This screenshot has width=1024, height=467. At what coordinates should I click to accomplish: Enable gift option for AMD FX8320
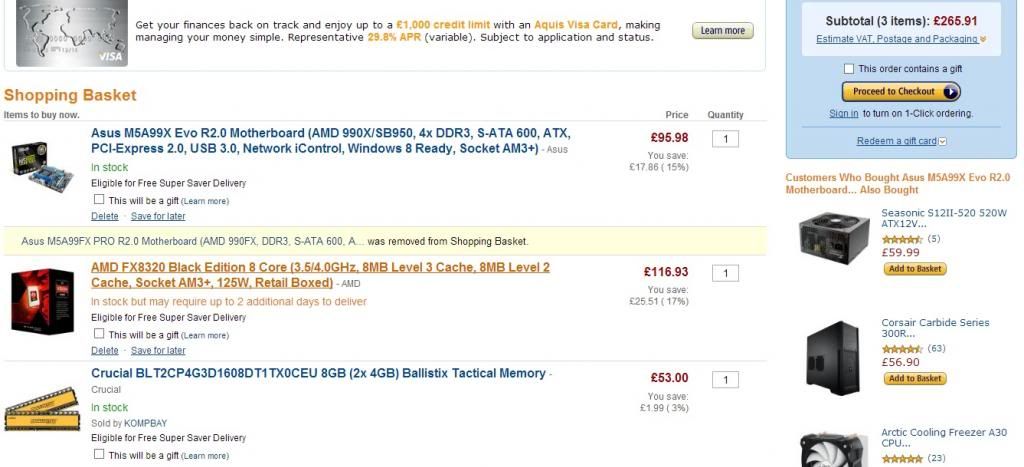pyautogui.click(x=99, y=335)
